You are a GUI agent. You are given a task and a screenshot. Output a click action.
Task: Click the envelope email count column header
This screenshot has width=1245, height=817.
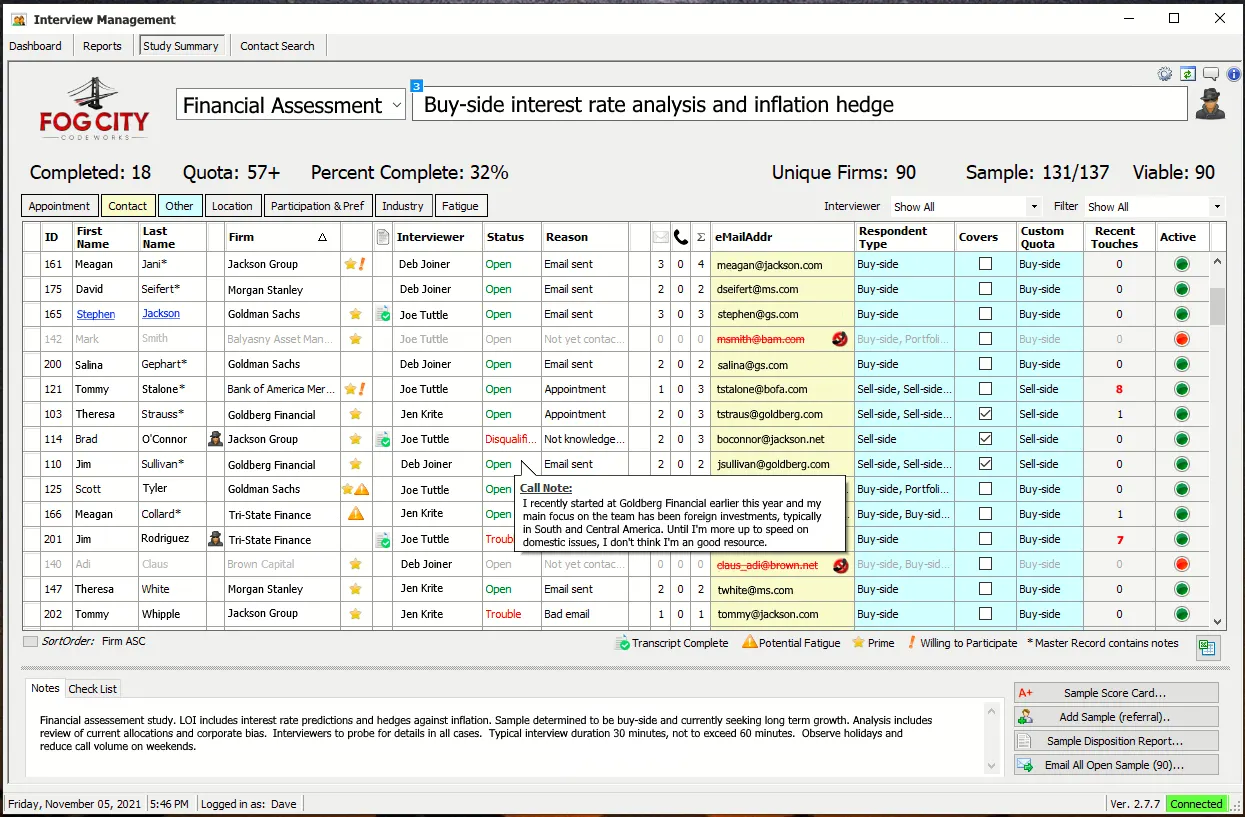[x=661, y=237]
